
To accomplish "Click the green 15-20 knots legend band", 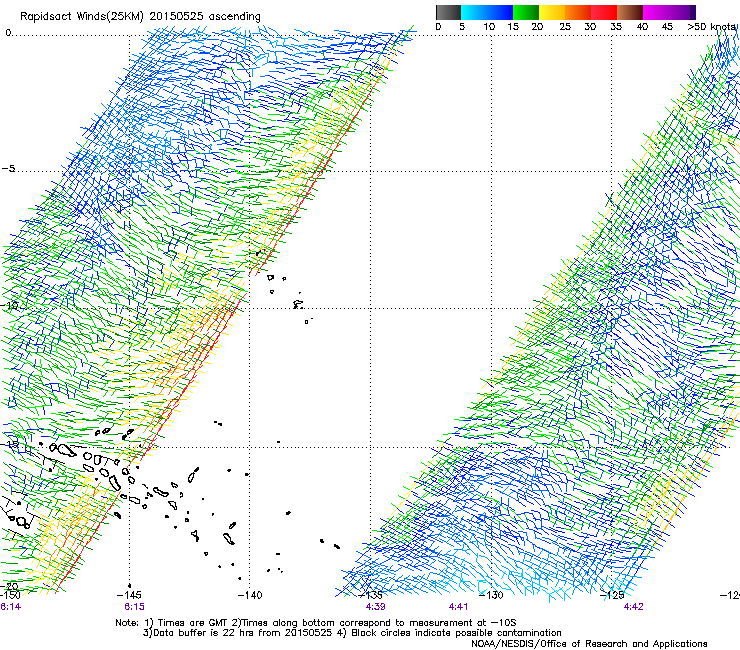I will (526, 12).
